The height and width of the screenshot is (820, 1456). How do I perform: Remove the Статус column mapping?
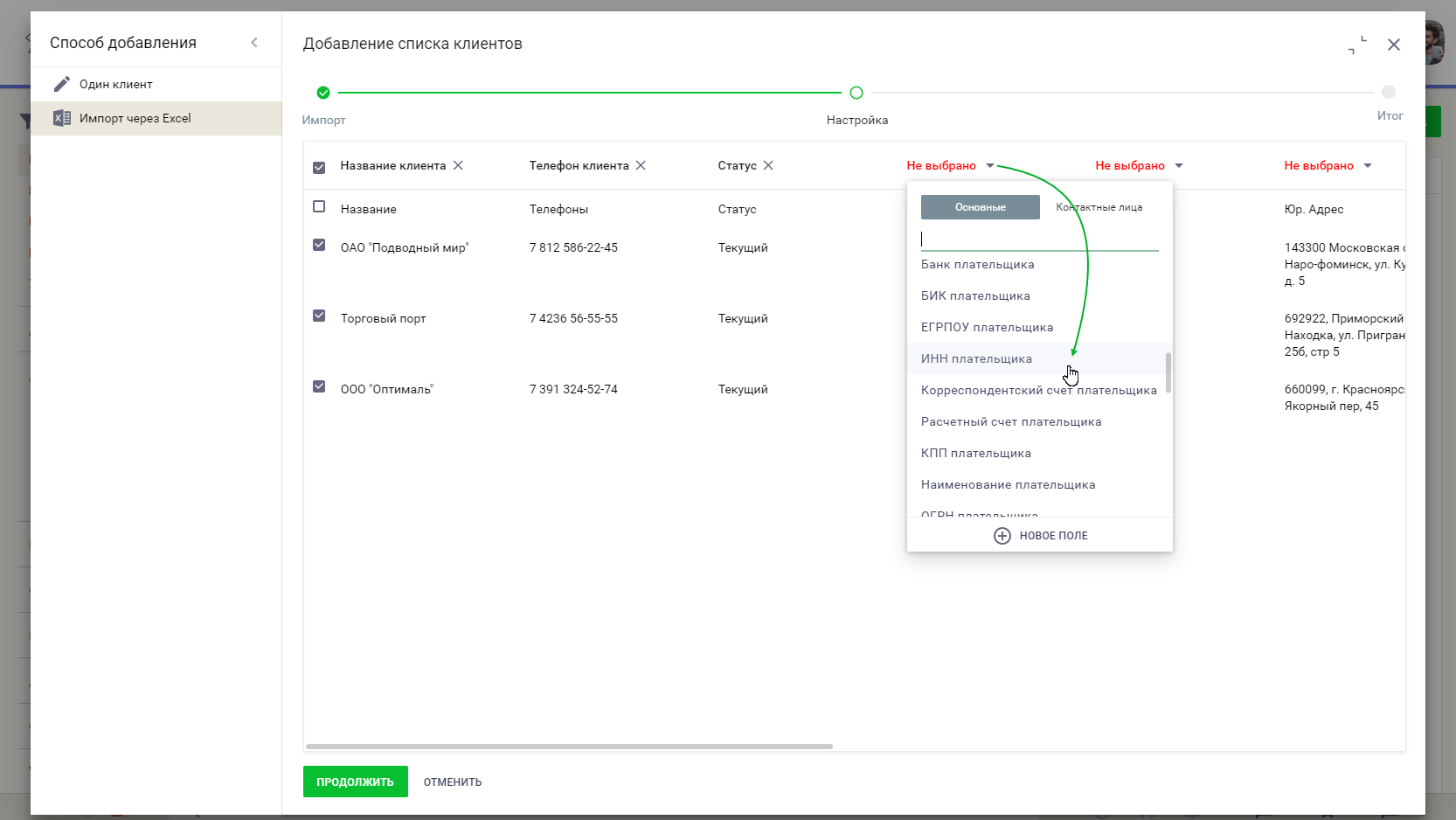point(768,165)
